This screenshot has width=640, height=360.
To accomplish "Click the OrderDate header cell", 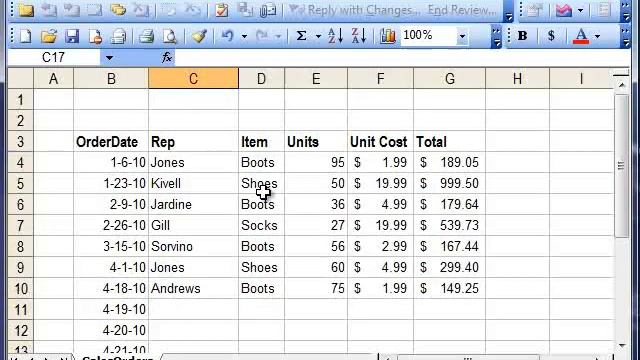I will coord(111,142).
